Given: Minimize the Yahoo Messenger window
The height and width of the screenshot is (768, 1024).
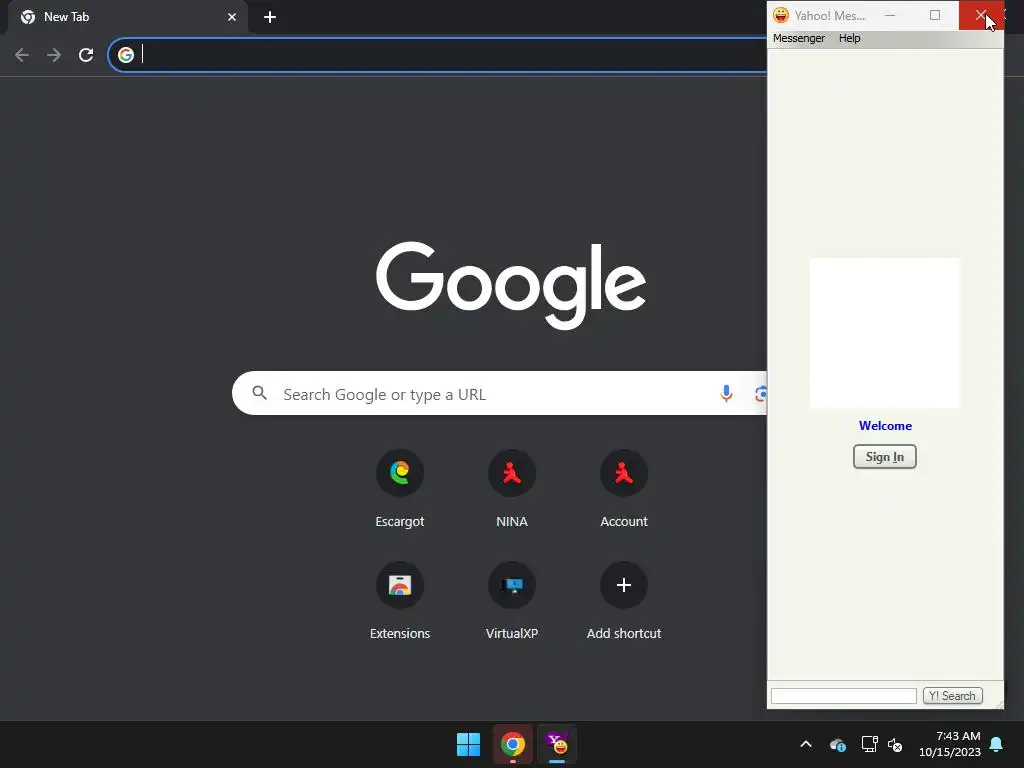Looking at the screenshot, I should (x=889, y=15).
